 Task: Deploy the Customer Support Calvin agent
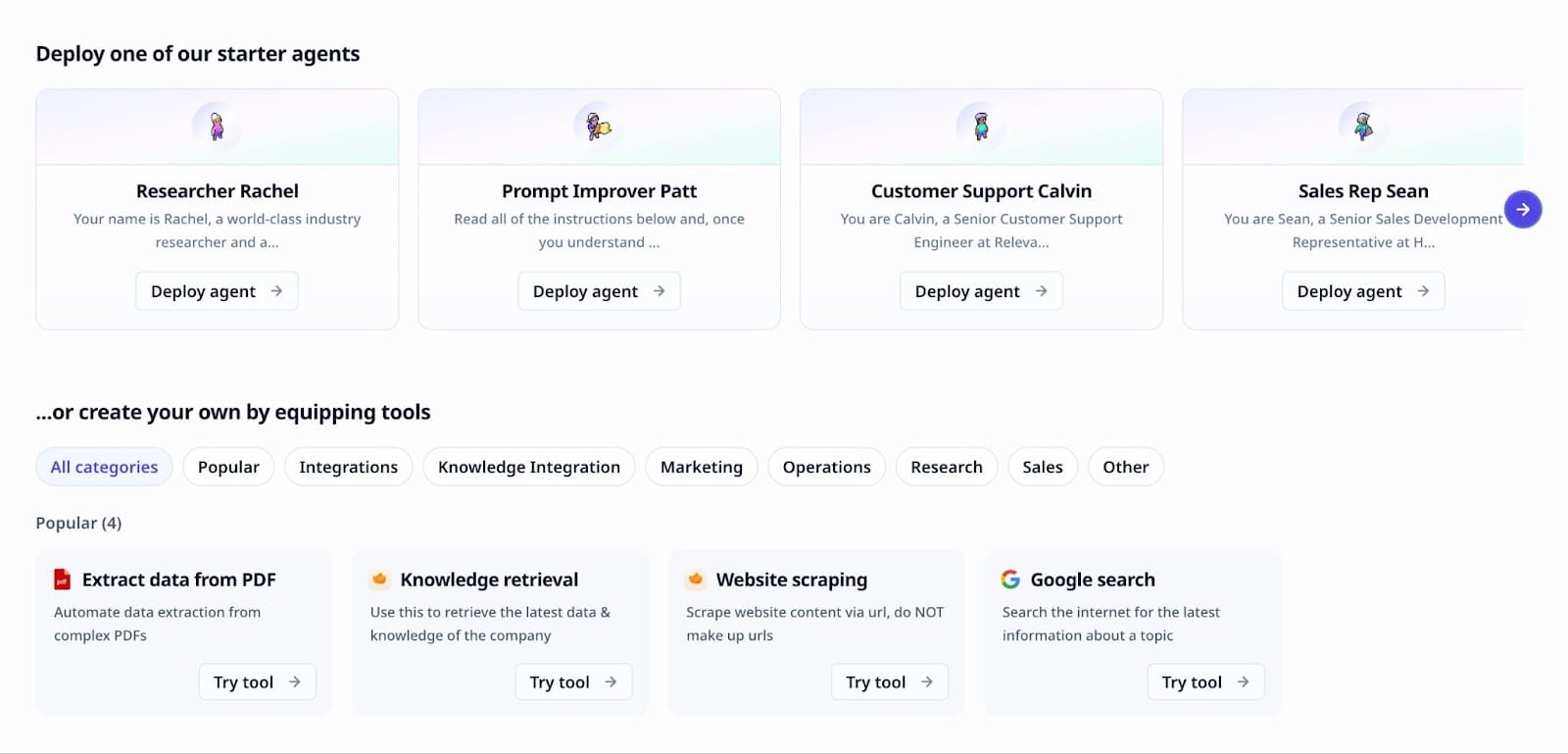[981, 291]
